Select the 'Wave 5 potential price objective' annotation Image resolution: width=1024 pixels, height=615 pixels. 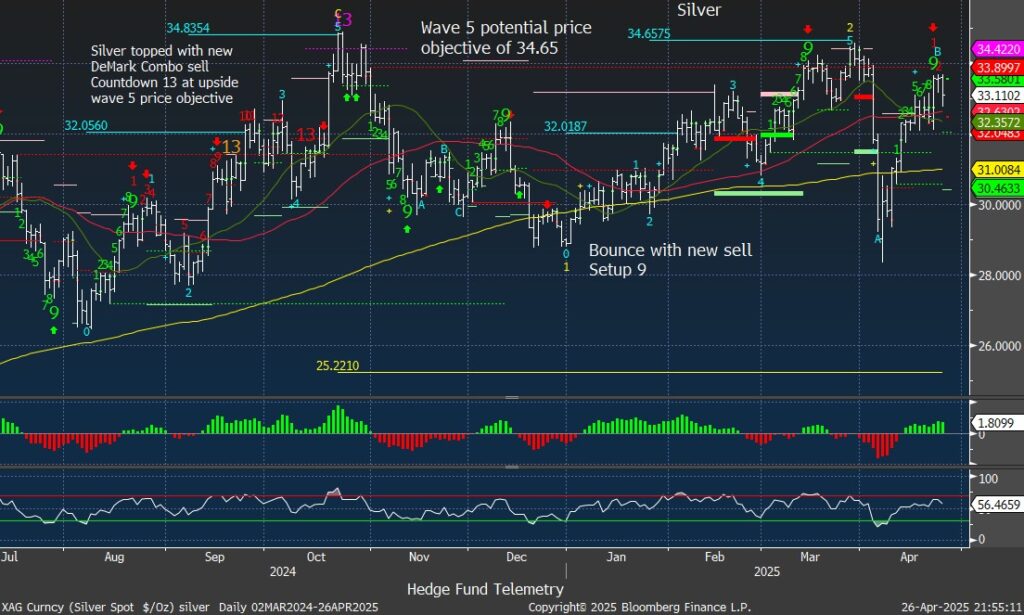click(505, 37)
